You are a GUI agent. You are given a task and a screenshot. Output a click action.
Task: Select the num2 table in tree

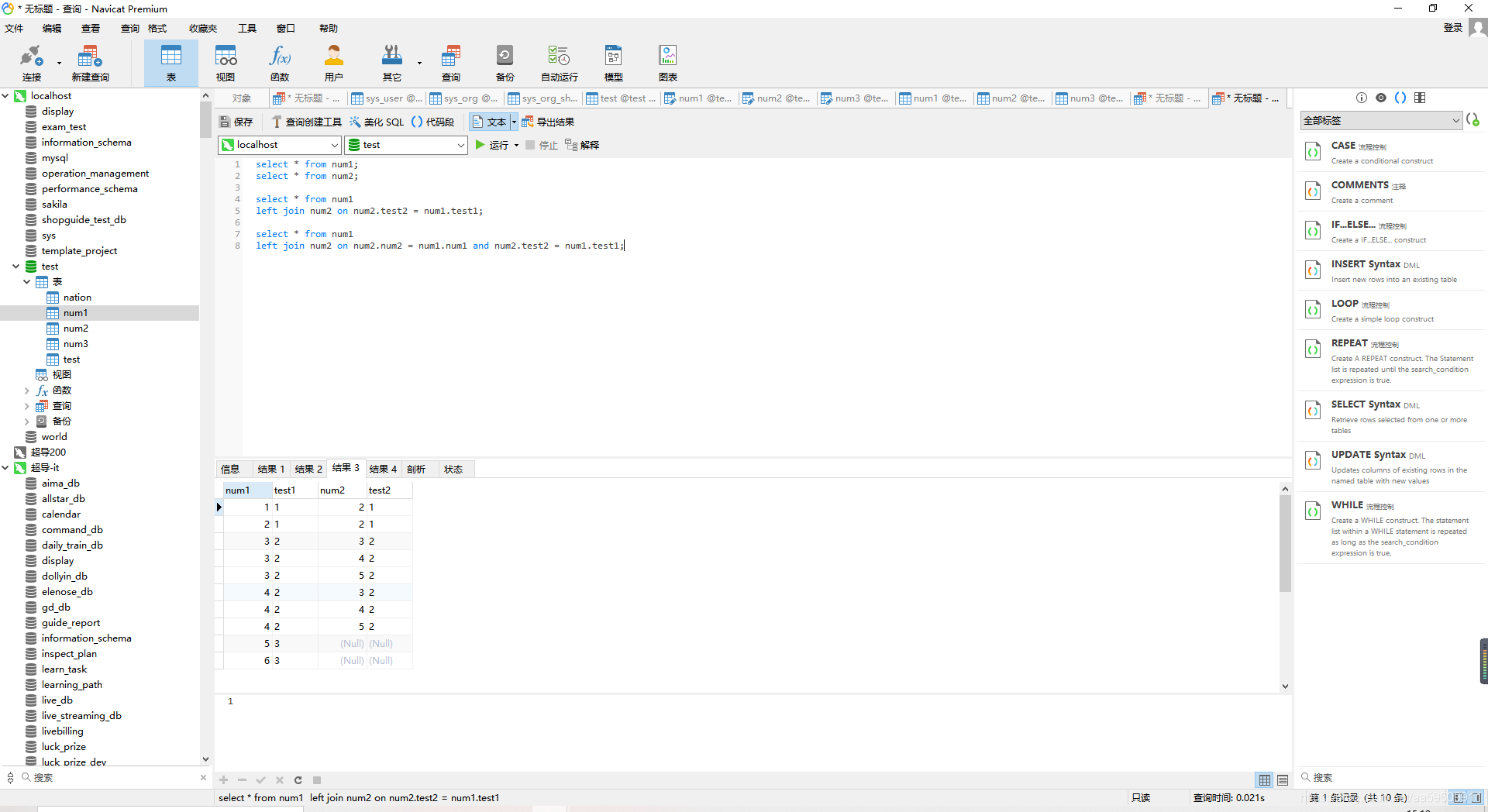coord(75,329)
